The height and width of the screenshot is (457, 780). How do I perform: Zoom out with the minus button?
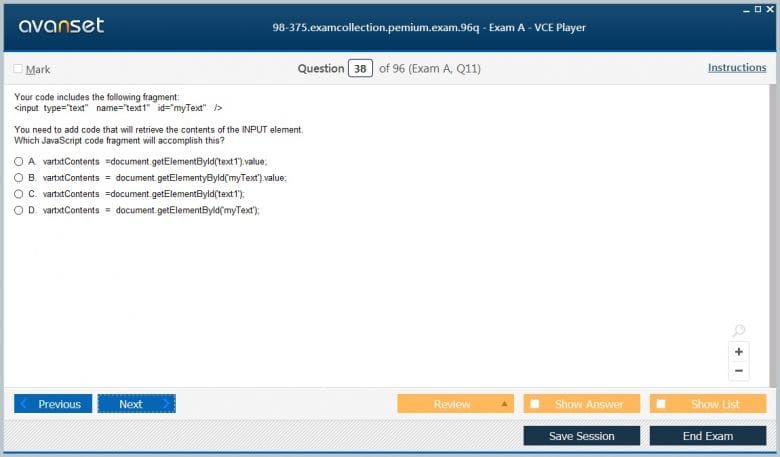[739, 371]
